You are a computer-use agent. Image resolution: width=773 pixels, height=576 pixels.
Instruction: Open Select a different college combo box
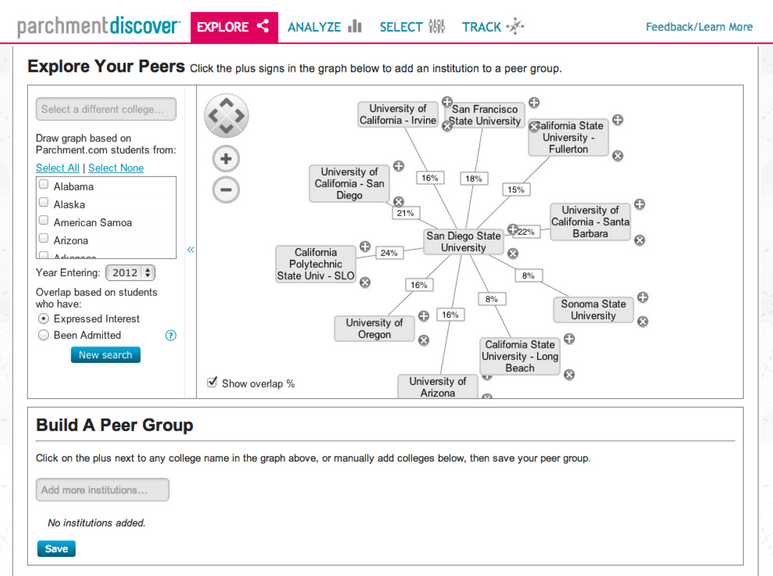point(106,109)
